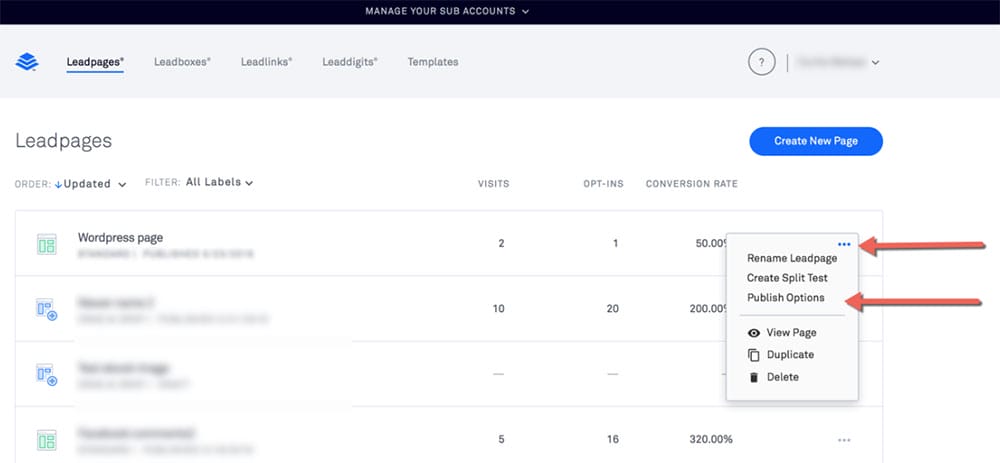Open the All Labels filter dropdown

tap(219, 183)
